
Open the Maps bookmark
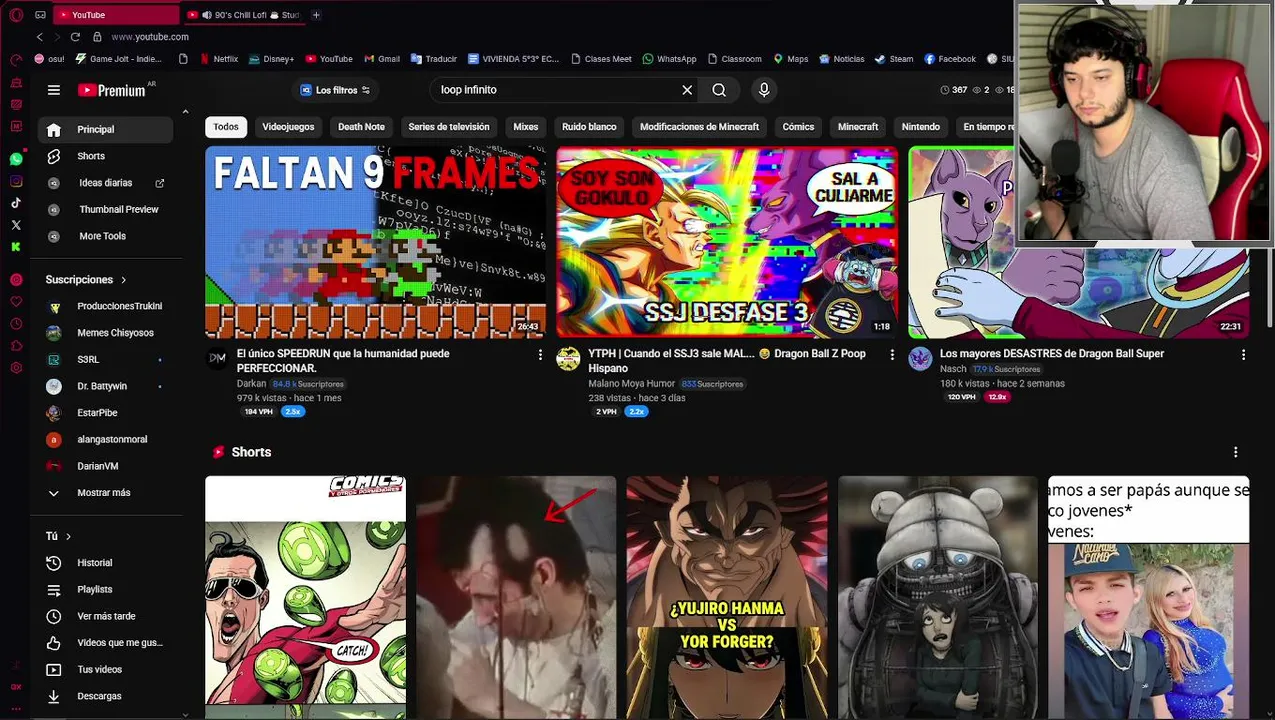point(790,59)
